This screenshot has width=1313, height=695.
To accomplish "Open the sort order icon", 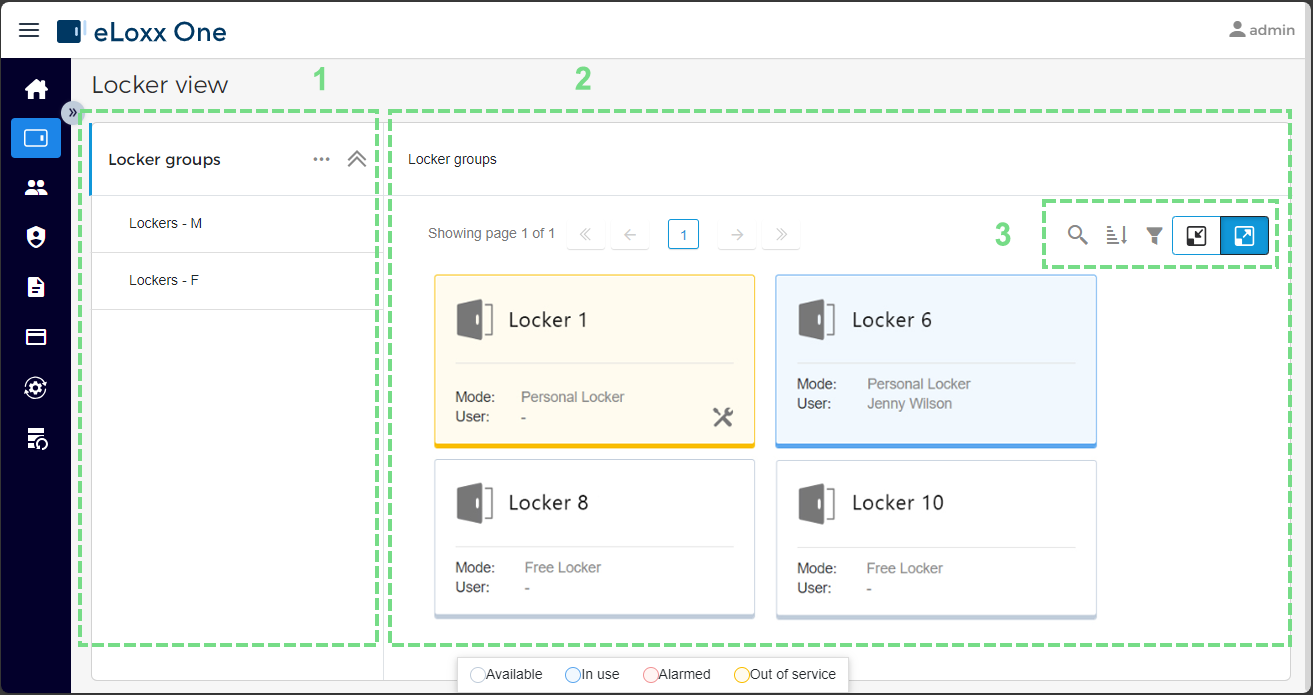I will tap(1116, 235).
